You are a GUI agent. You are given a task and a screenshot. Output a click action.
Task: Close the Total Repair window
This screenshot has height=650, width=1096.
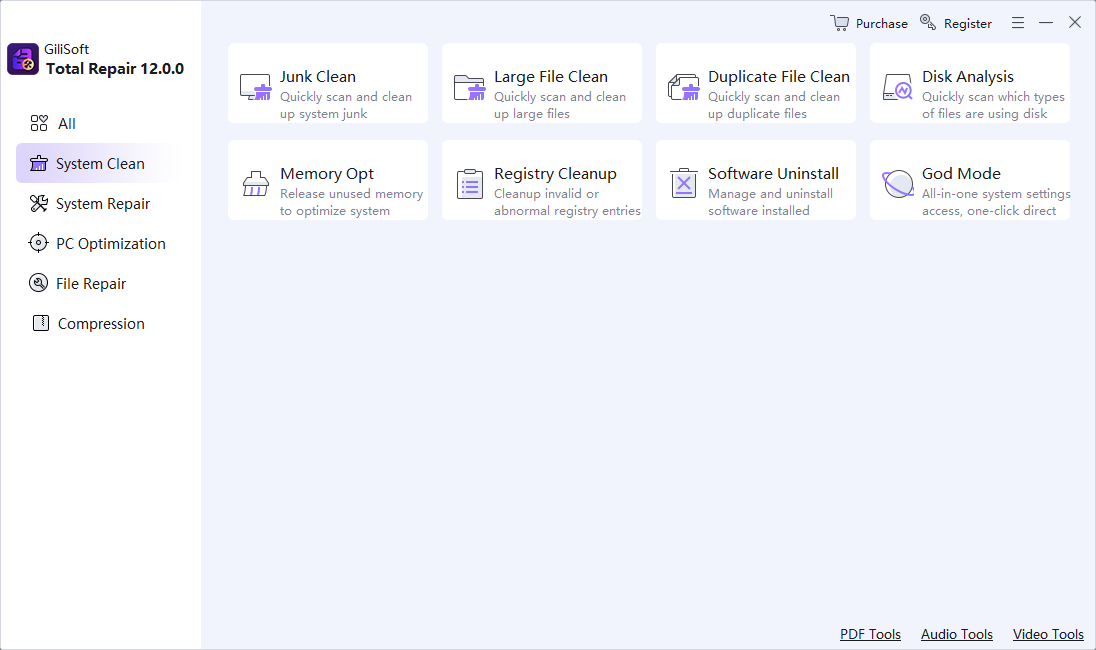coord(1075,22)
